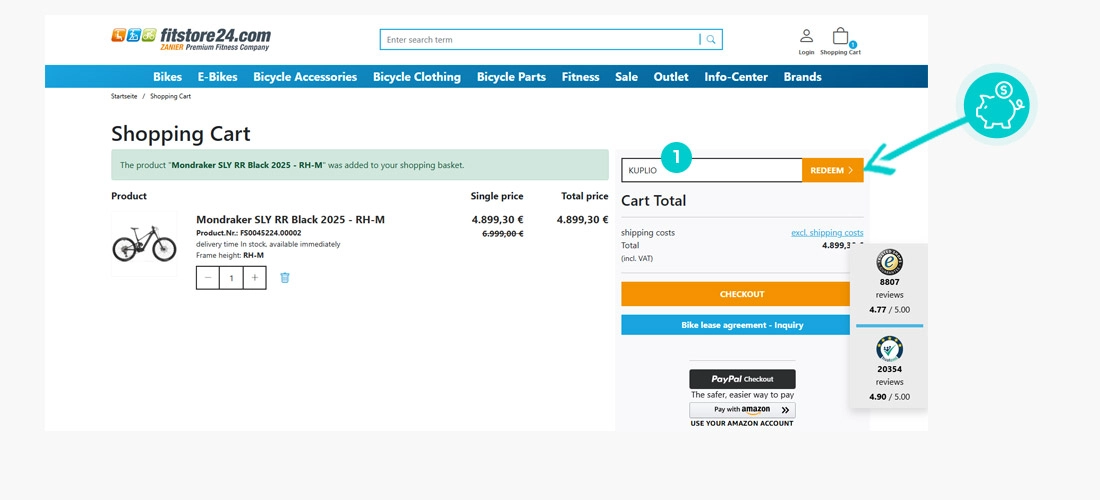Viewport: 1100px width, 500px height.
Task: Click the orange REDEEM button
Action: point(833,170)
